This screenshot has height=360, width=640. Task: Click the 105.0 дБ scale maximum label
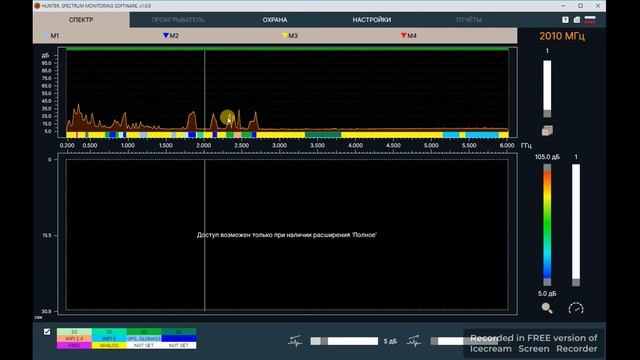click(547, 157)
